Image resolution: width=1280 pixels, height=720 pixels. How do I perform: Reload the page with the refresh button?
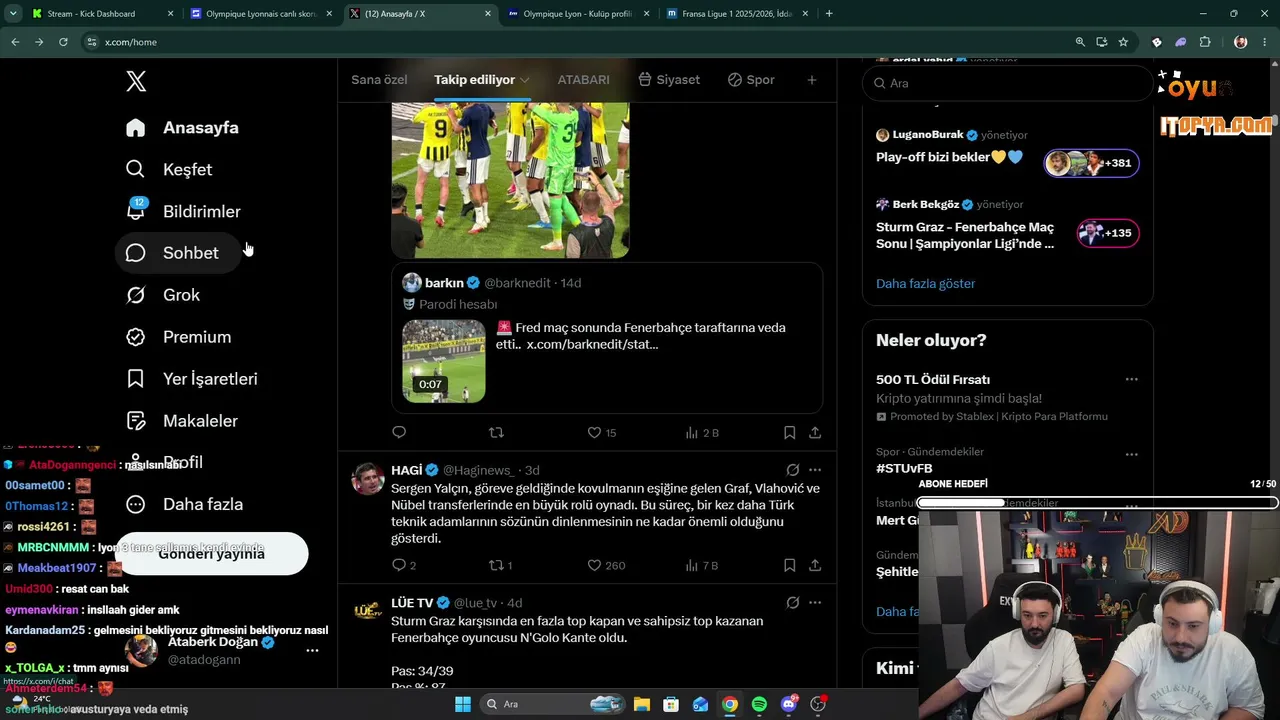(x=63, y=42)
